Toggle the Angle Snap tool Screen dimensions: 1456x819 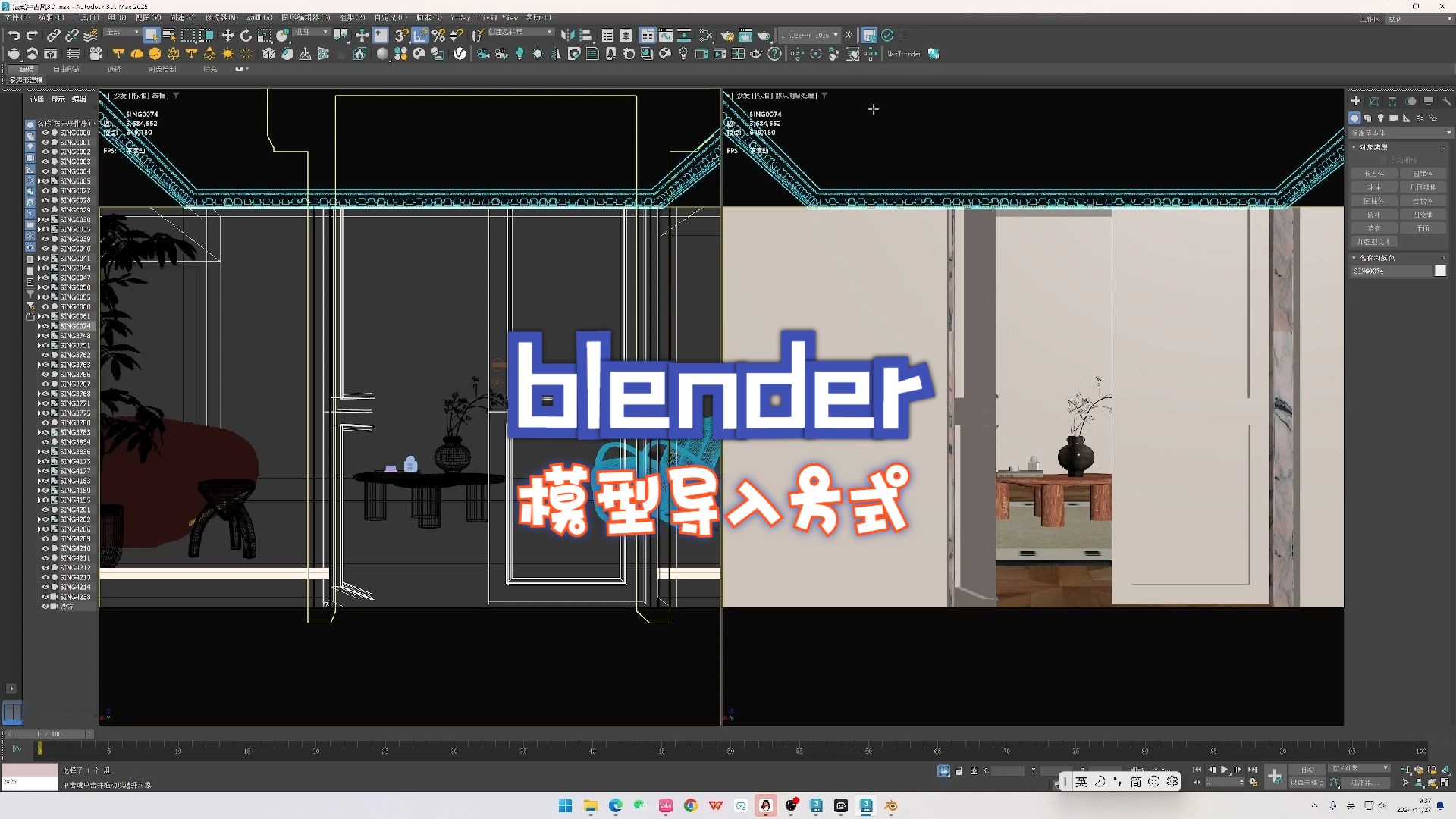[420, 36]
